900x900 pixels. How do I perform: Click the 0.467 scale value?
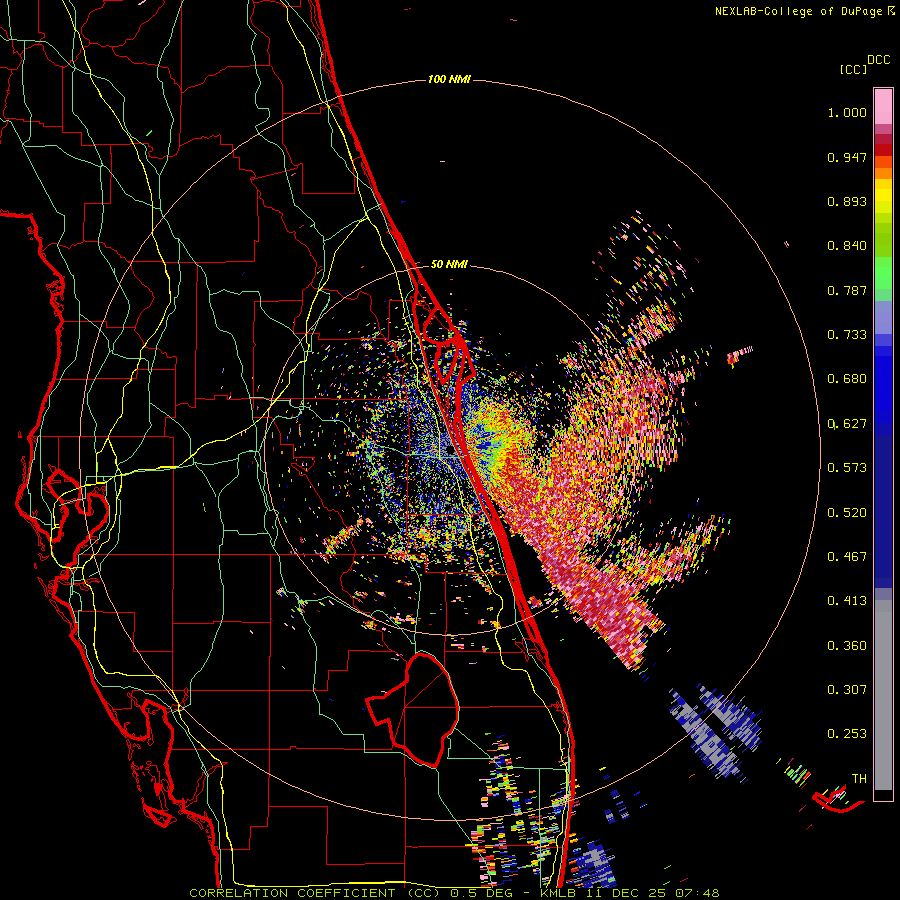coord(847,557)
